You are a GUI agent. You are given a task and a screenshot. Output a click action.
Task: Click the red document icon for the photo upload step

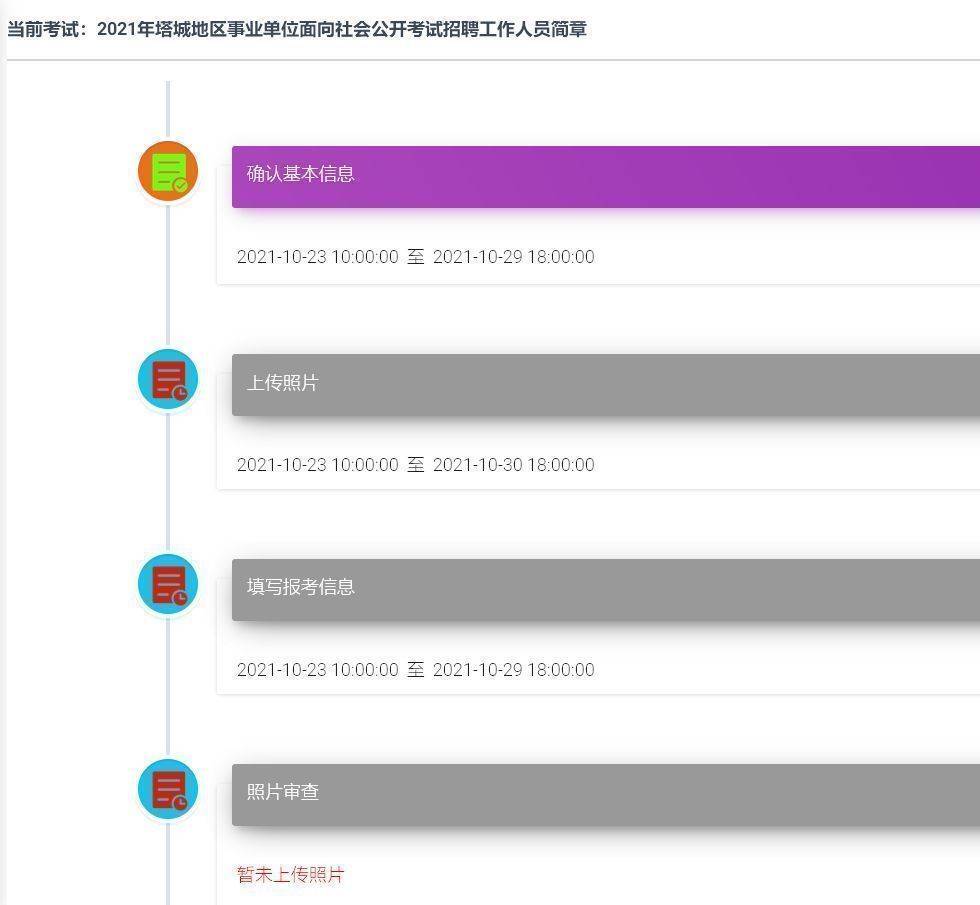click(166, 378)
